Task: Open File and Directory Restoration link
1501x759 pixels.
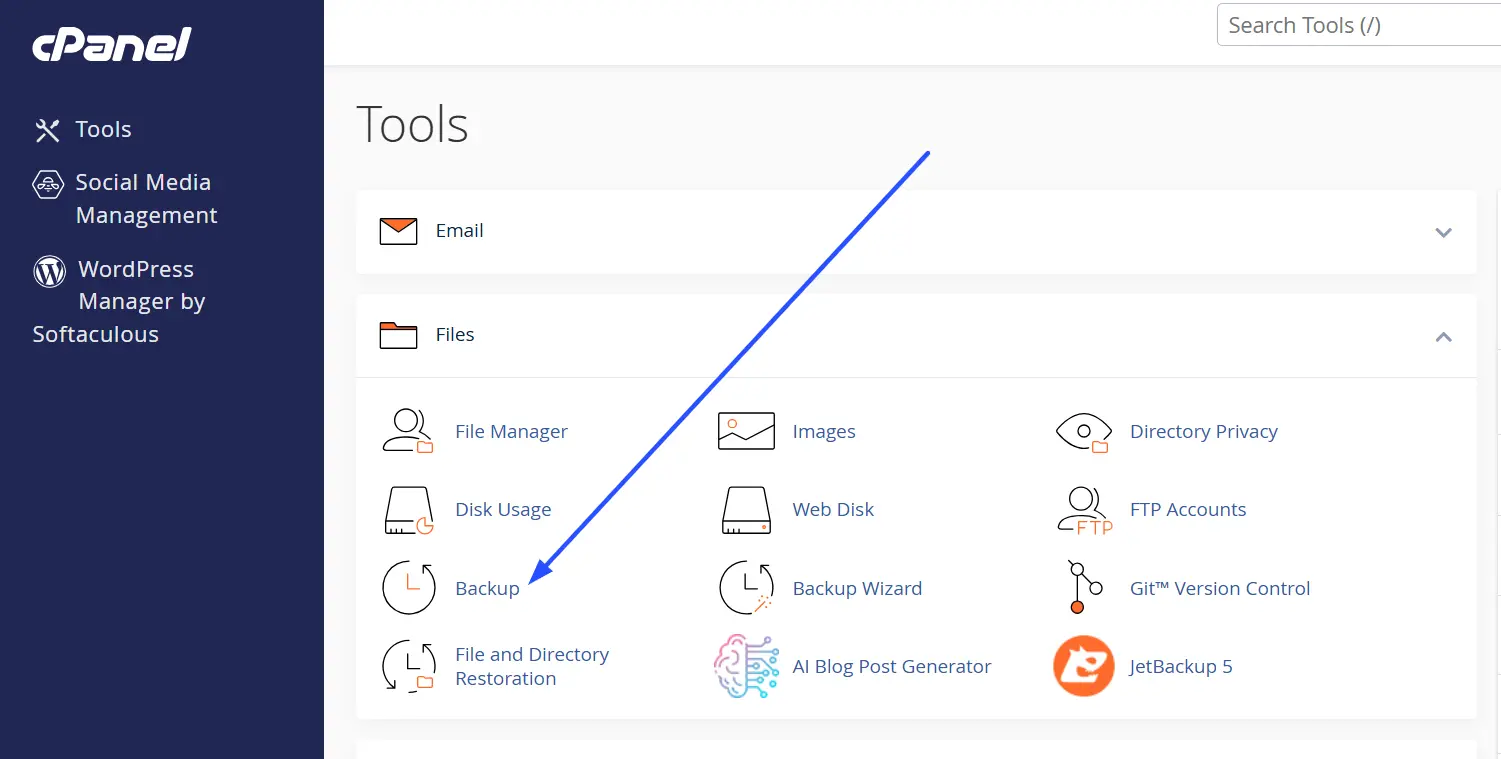Action: pyautogui.click(x=532, y=667)
